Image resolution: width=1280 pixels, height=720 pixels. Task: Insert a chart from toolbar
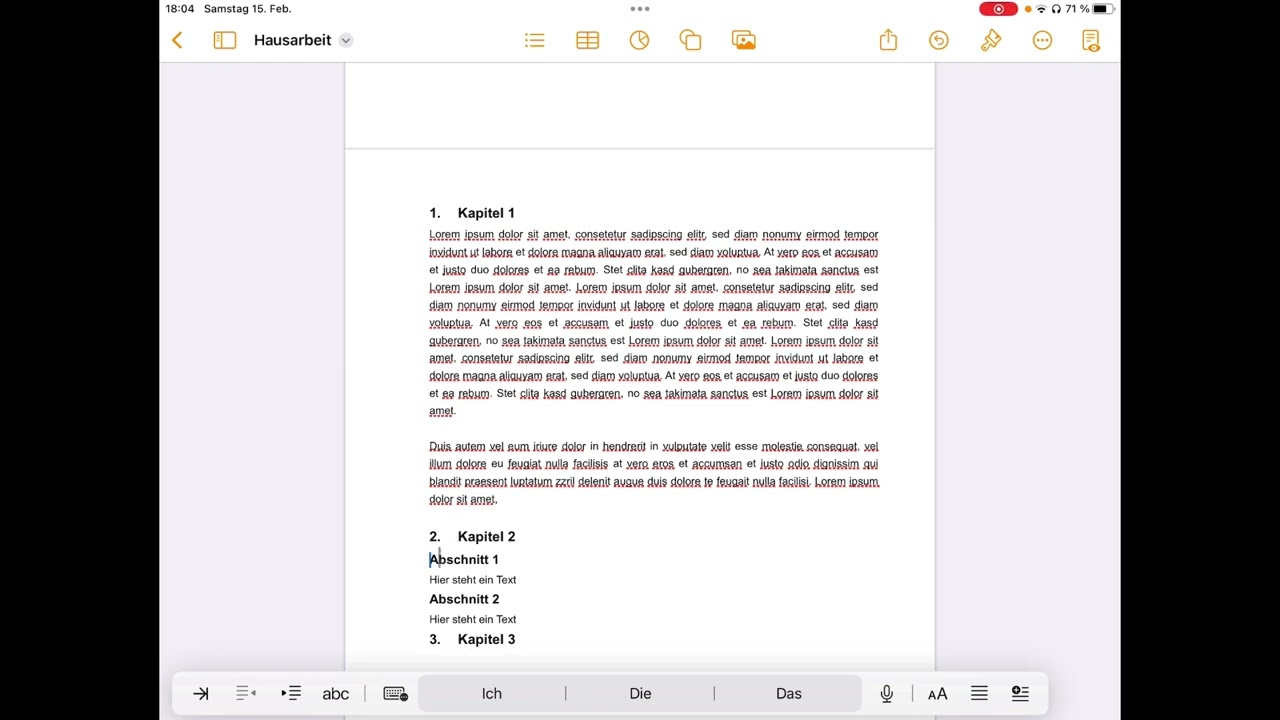640,40
